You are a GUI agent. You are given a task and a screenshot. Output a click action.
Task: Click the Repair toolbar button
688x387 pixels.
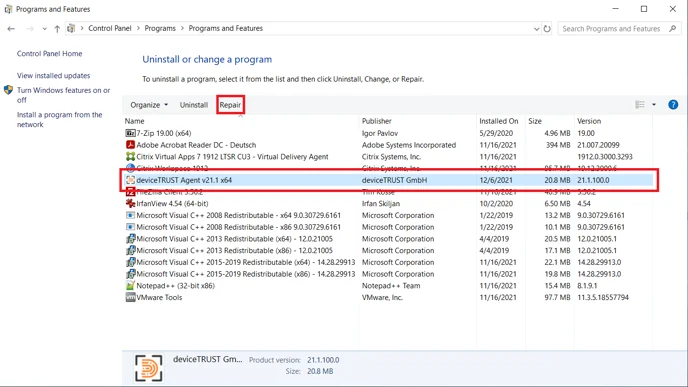pos(230,105)
